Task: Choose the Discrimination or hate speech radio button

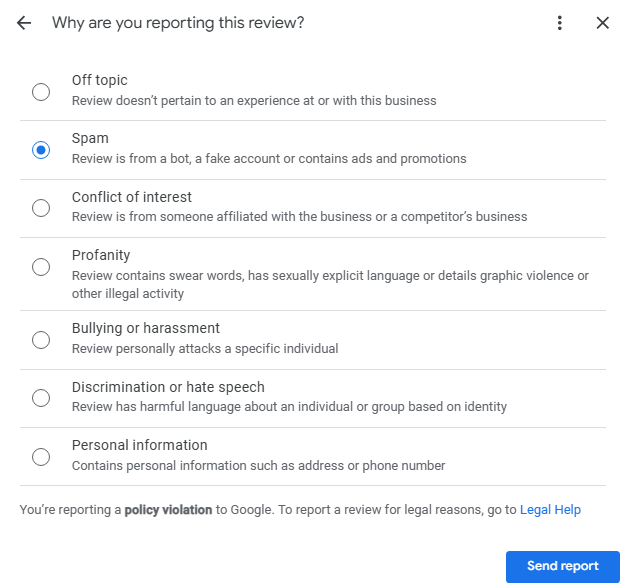Action: pyautogui.click(x=41, y=398)
